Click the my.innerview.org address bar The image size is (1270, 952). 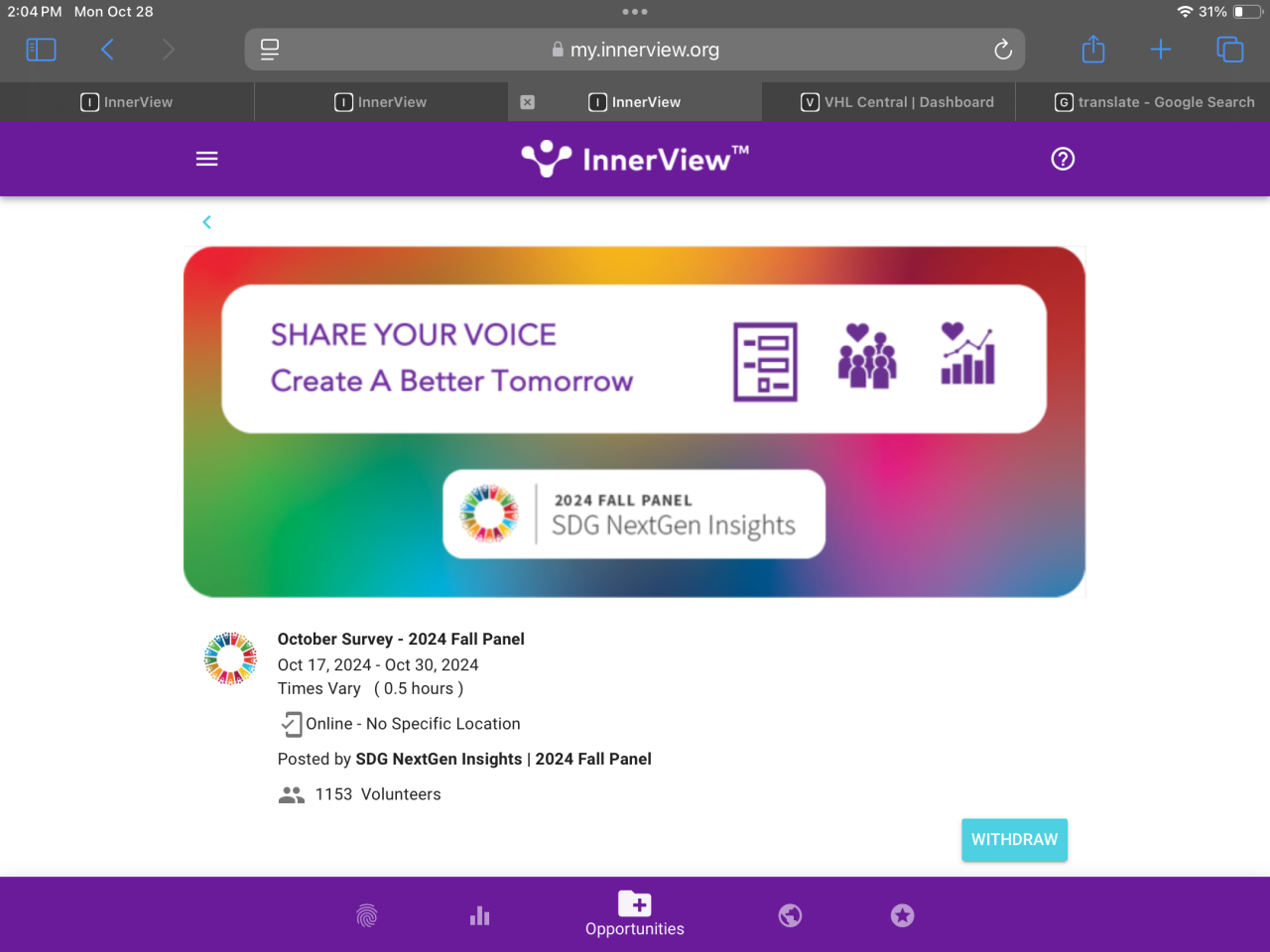pyautogui.click(x=635, y=50)
